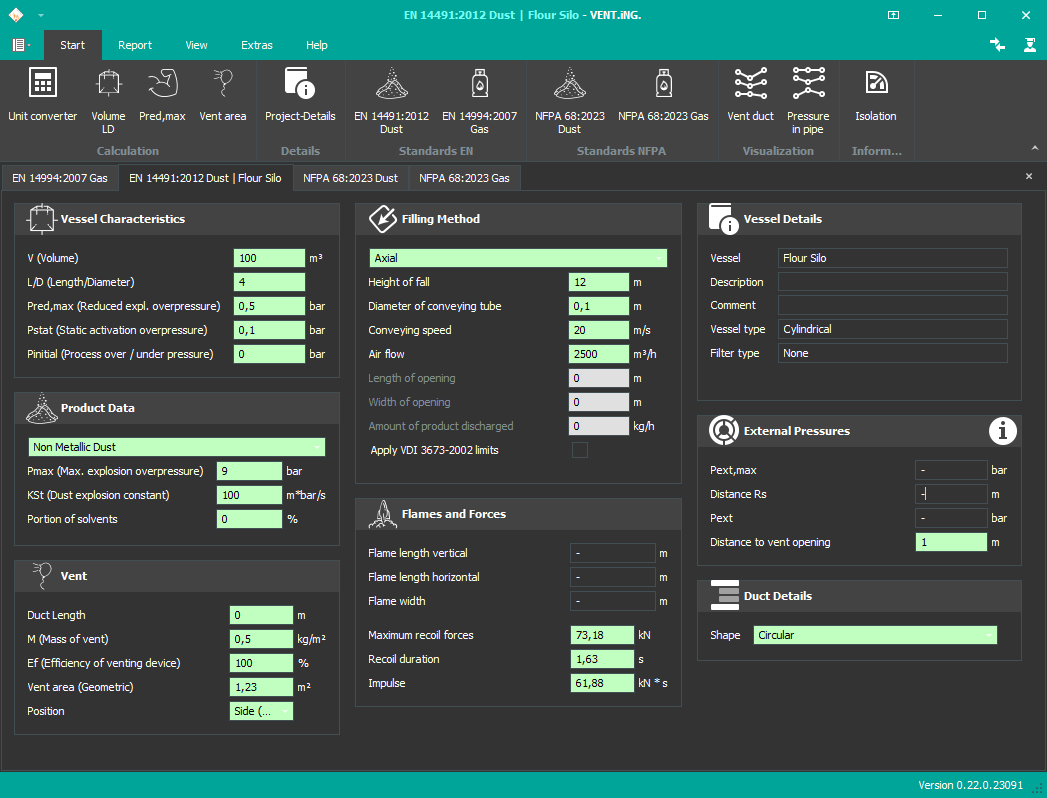This screenshot has height=798, width=1047.
Task: Launch the NFPA 68:2023 Dust standard
Action: coord(569,96)
